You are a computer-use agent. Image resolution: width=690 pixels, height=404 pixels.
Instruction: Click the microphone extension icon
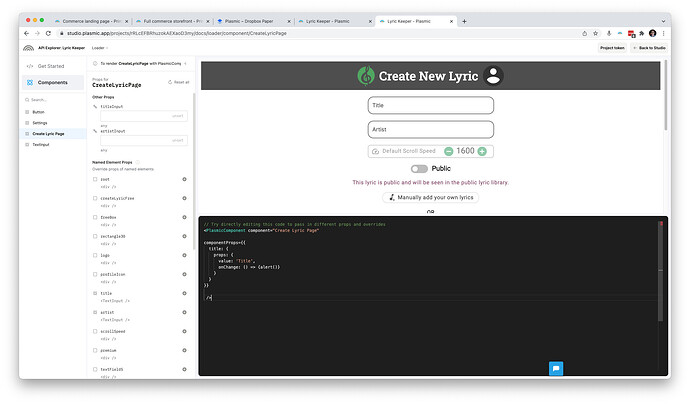point(609,33)
